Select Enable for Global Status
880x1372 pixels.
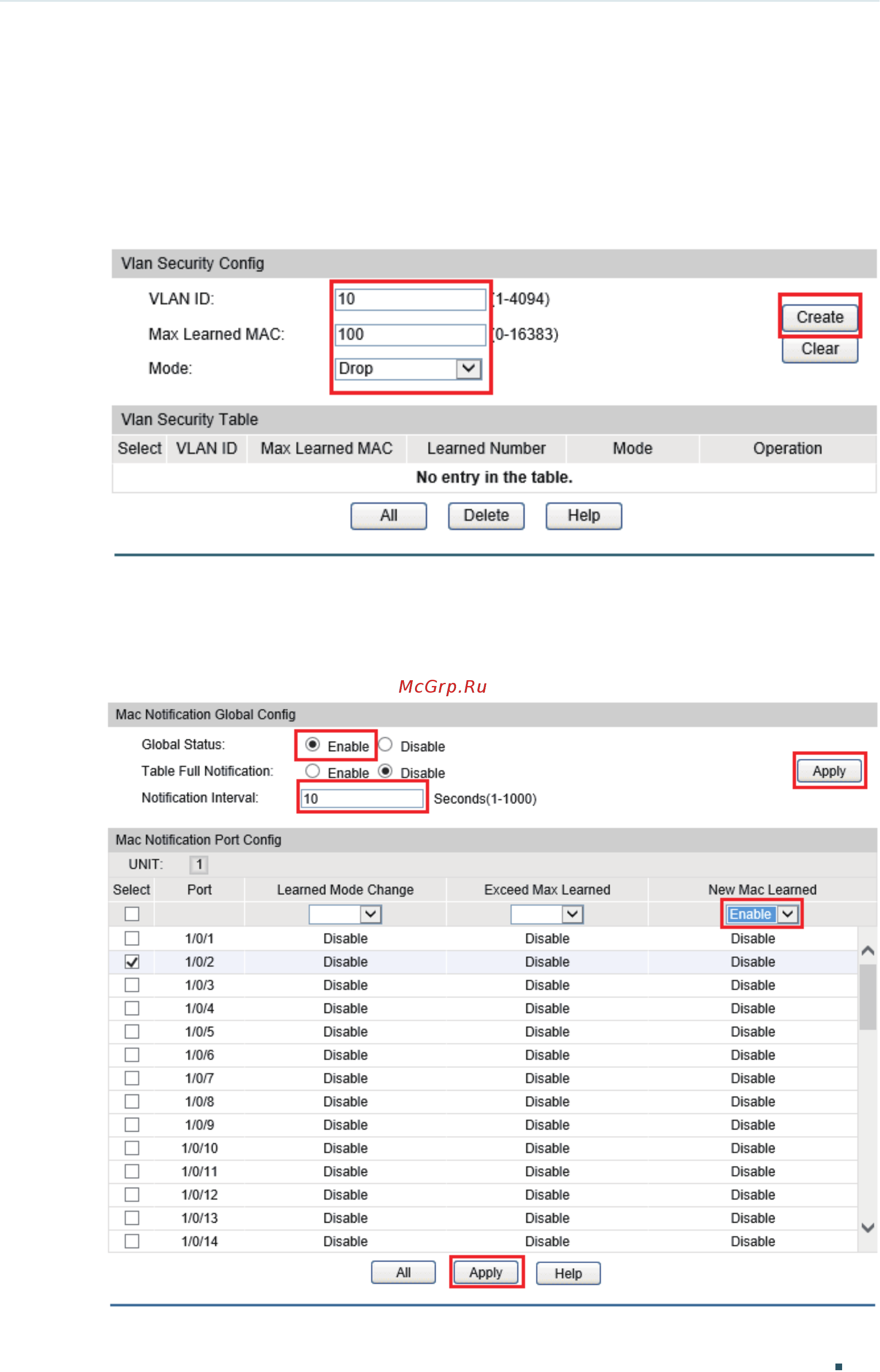pyautogui.click(x=313, y=745)
